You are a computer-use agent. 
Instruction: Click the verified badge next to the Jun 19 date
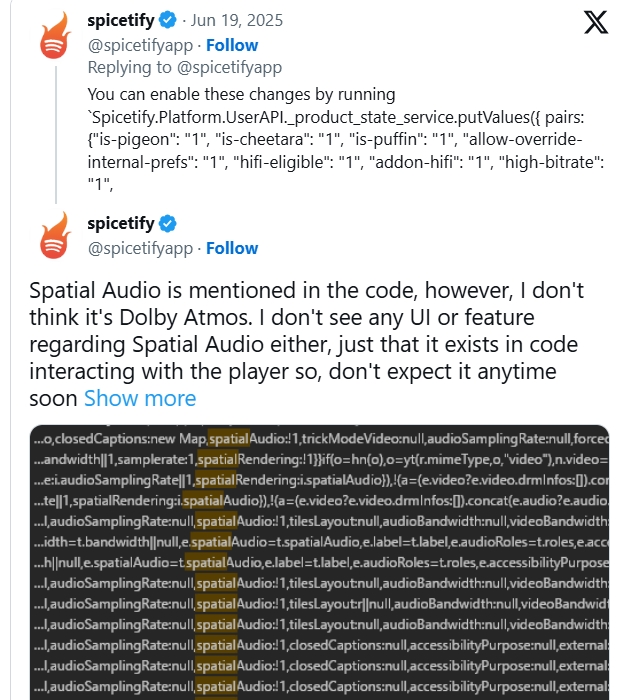click(x=168, y=21)
